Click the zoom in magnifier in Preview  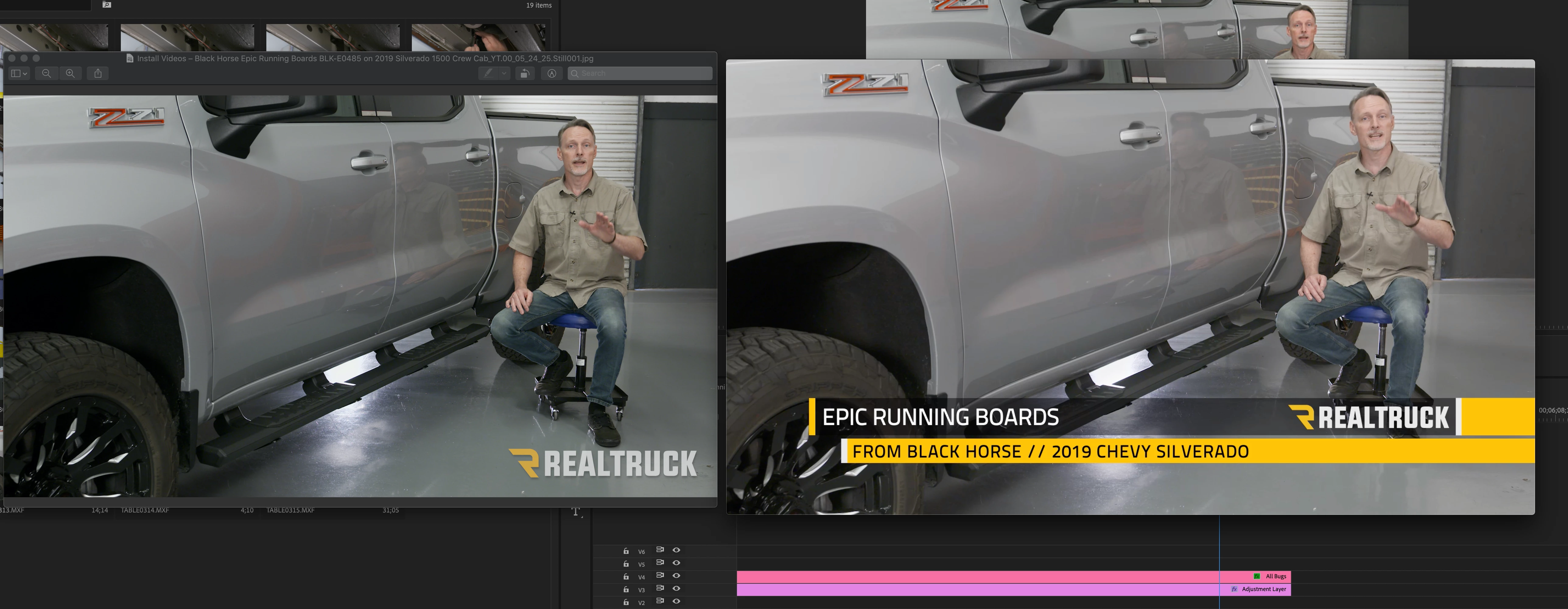(x=71, y=73)
